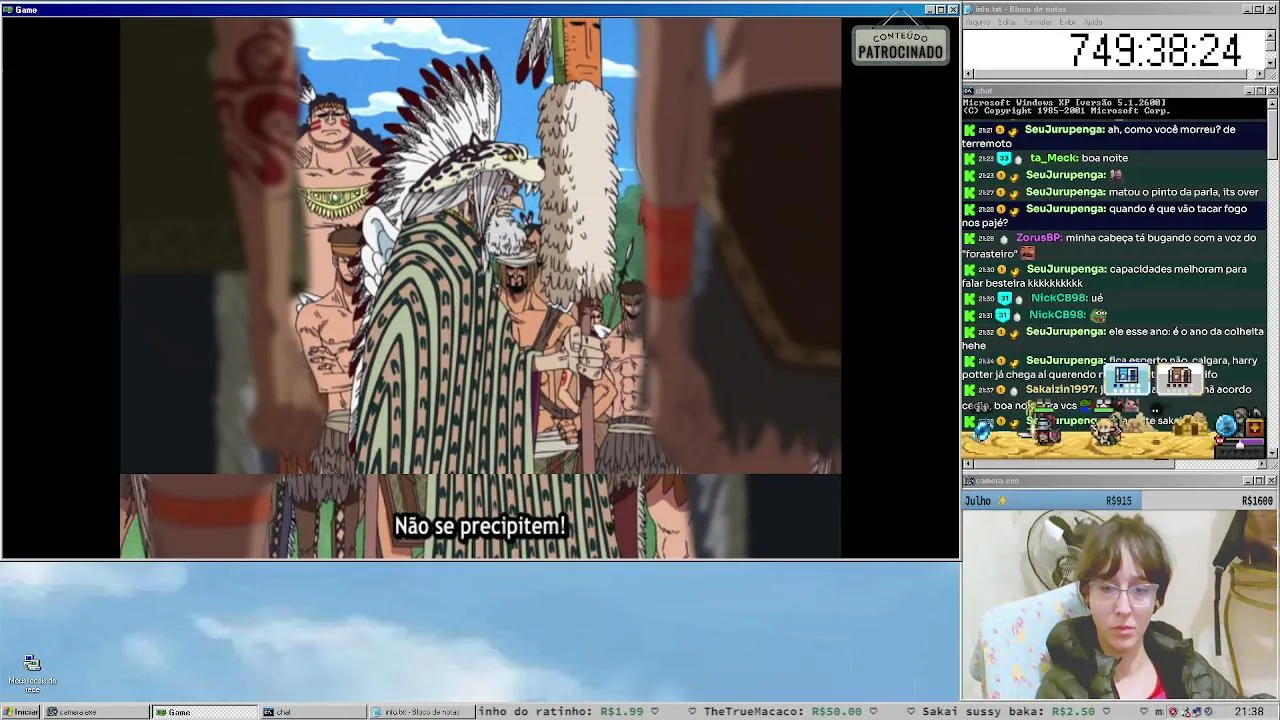Click the subtitle 'Não se precipitem!'

coord(480,526)
